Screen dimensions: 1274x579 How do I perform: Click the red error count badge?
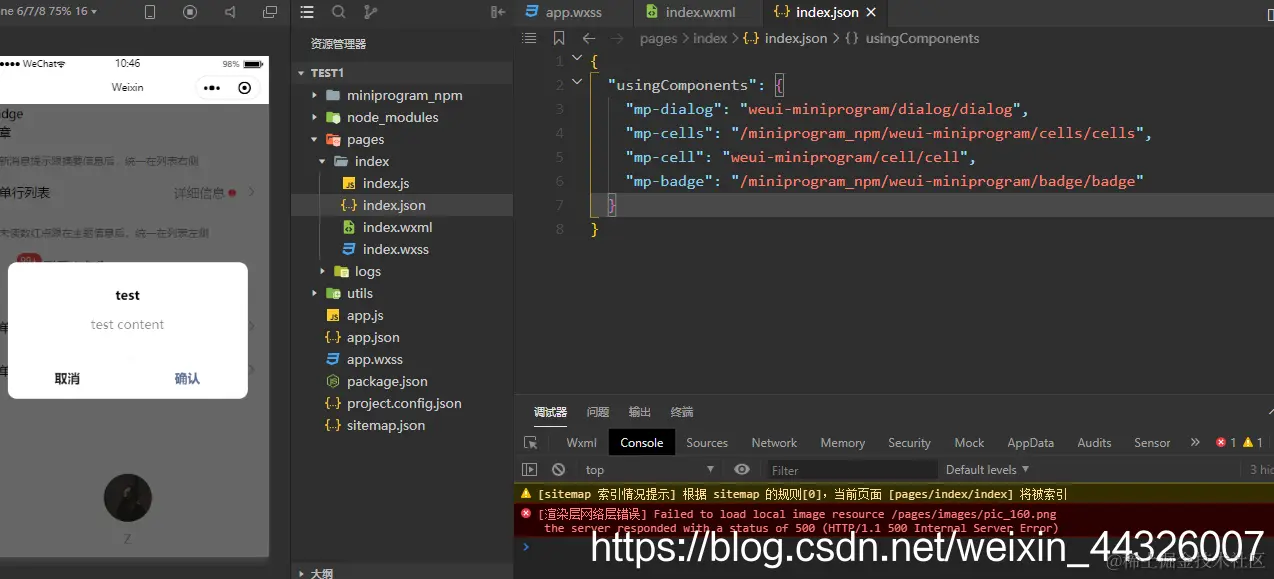[x=1226, y=442]
